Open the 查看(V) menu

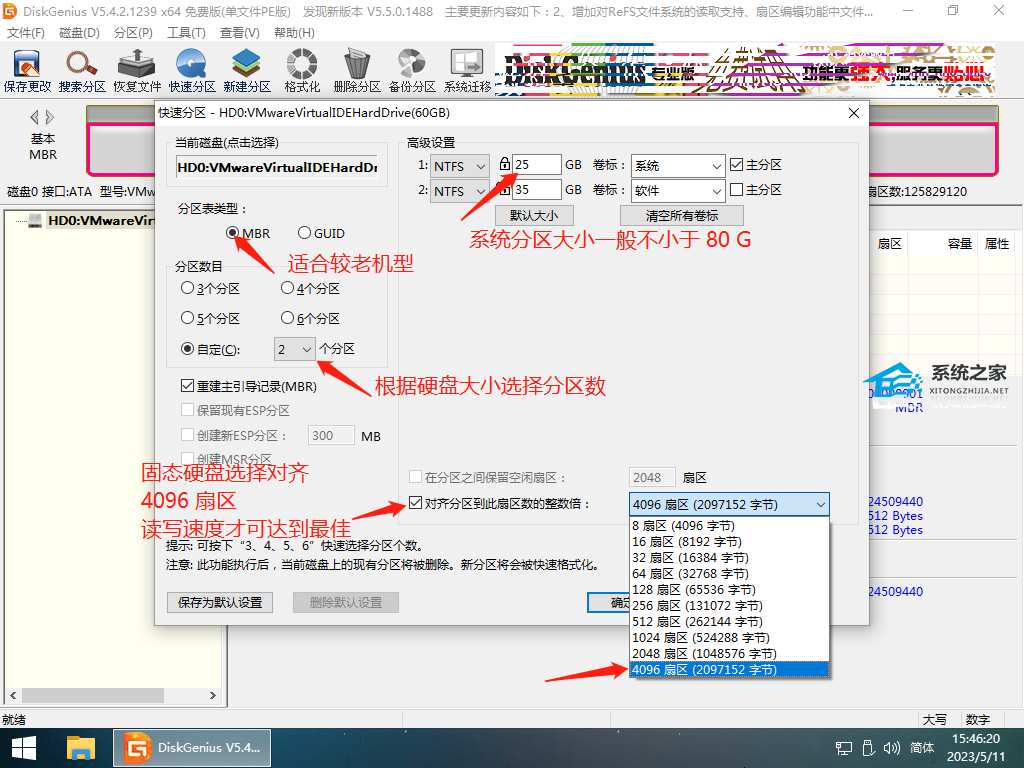tap(240, 33)
